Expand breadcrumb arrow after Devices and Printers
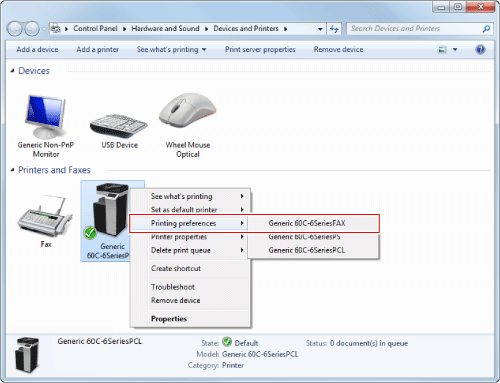 (285, 29)
